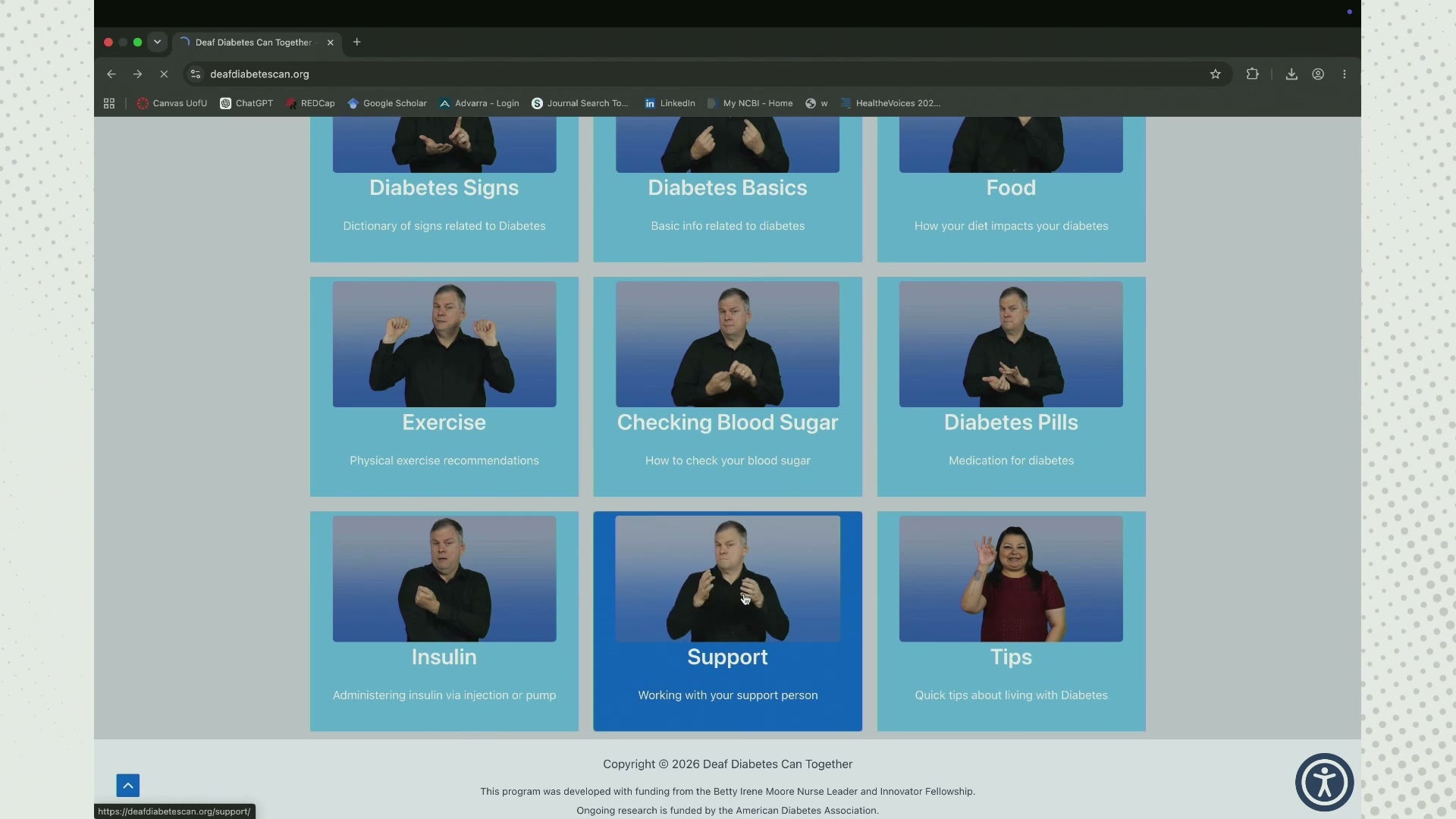Close the Deaf Diabetes Can Together tab
Viewport: 1456px width, 819px height.
(331, 42)
